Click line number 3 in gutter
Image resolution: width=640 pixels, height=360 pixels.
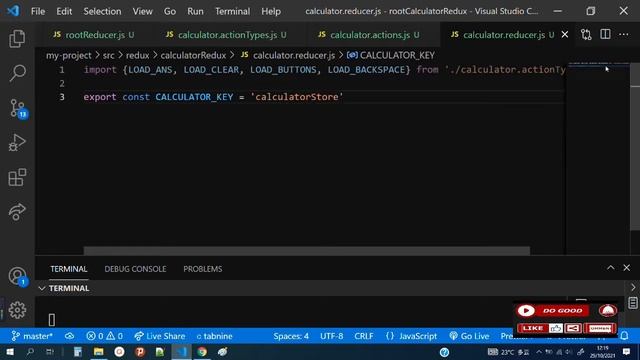coord(62,97)
